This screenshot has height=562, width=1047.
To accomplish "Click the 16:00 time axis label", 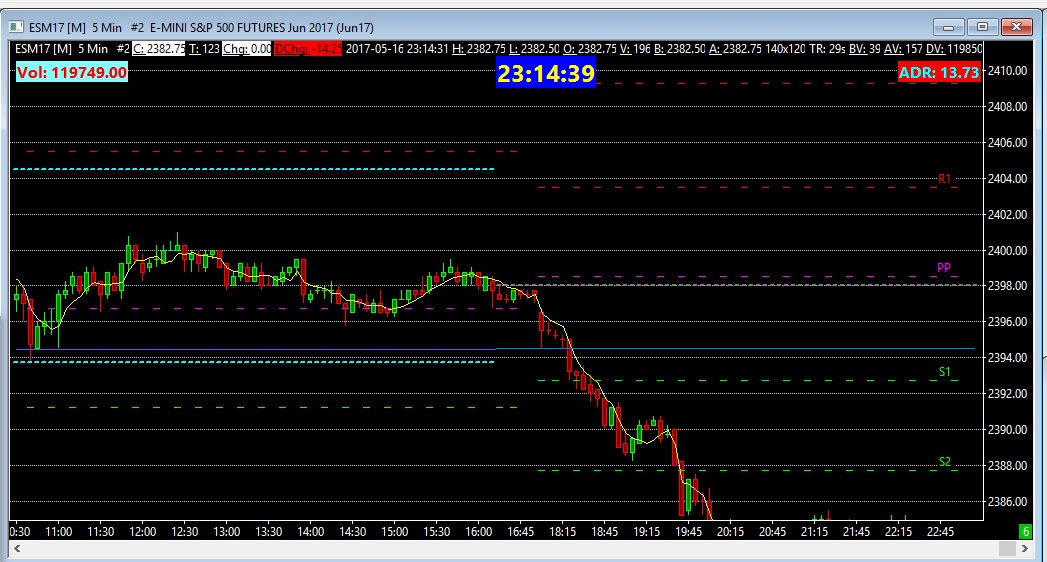I will click(478, 532).
